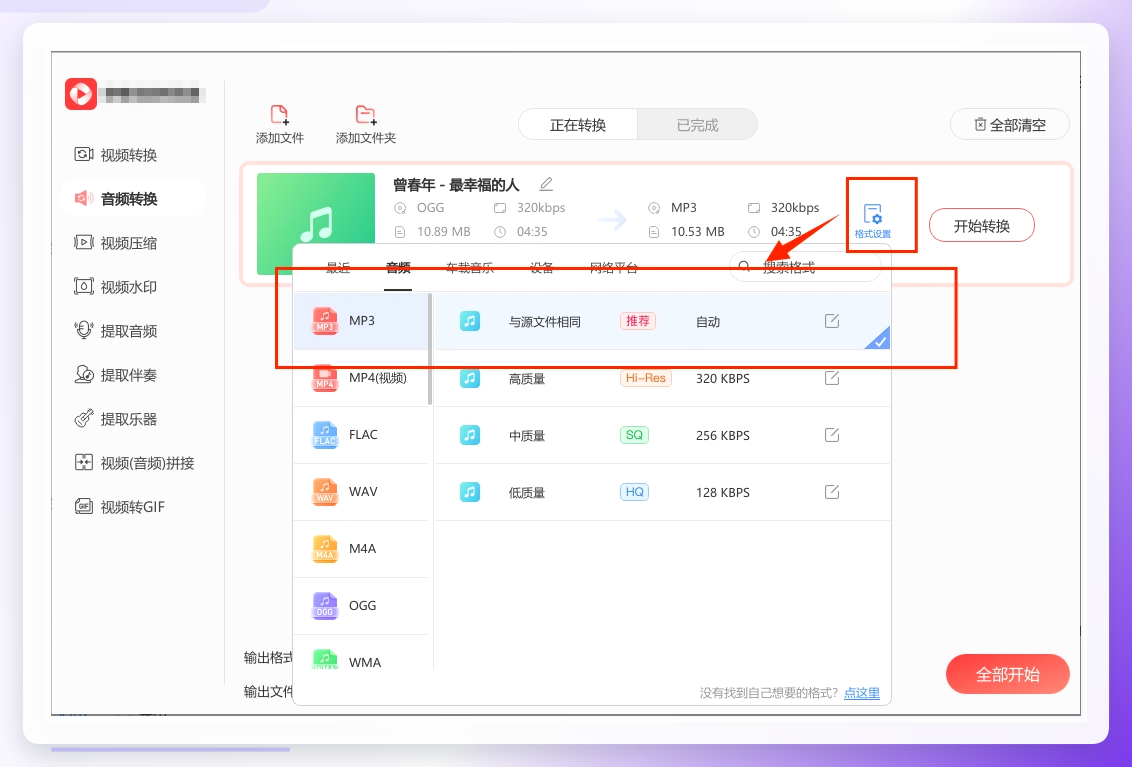Screen dimensions: 1132x767
Task: Open the 视频转GIF tool
Action: point(120,507)
